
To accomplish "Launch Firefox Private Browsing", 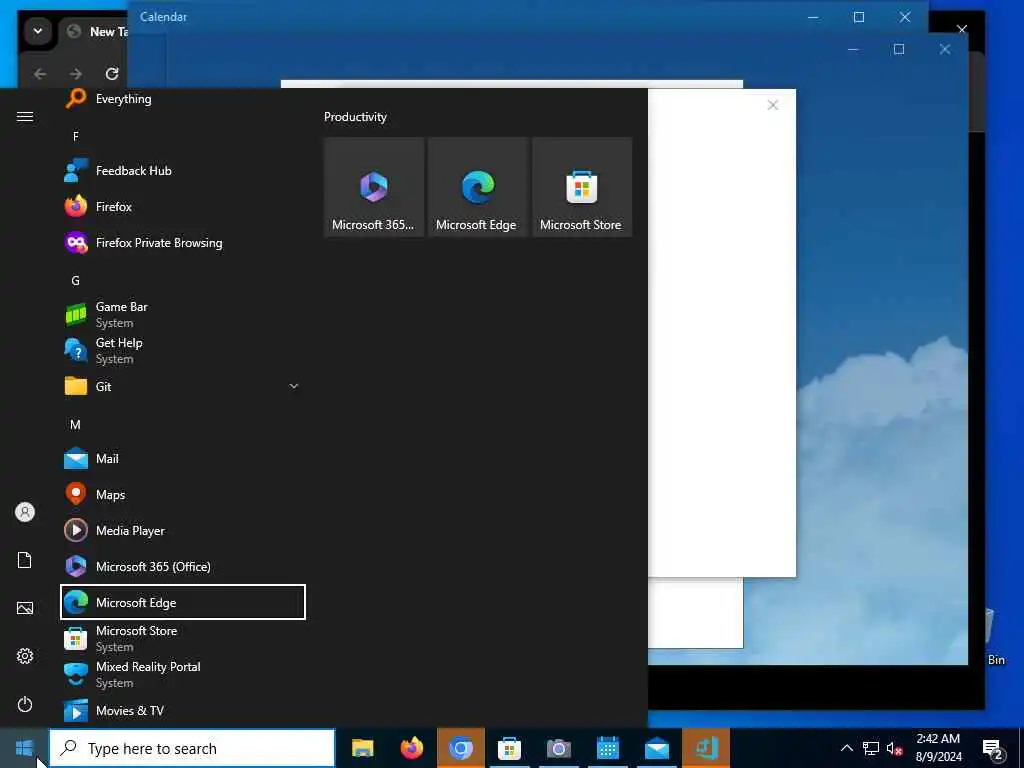I will [x=183, y=243].
